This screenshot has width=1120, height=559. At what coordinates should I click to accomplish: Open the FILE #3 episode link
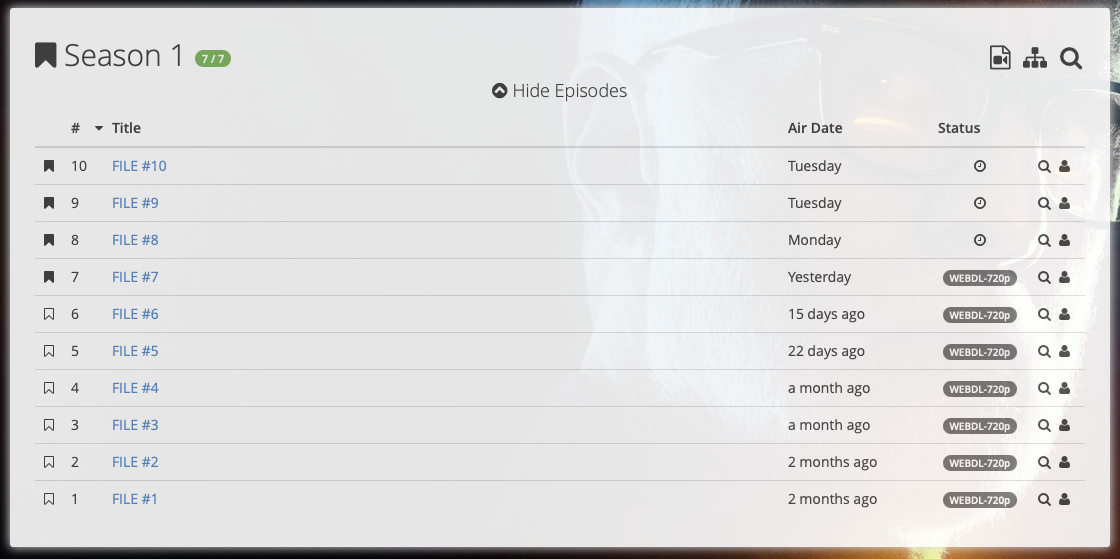tap(135, 425)
